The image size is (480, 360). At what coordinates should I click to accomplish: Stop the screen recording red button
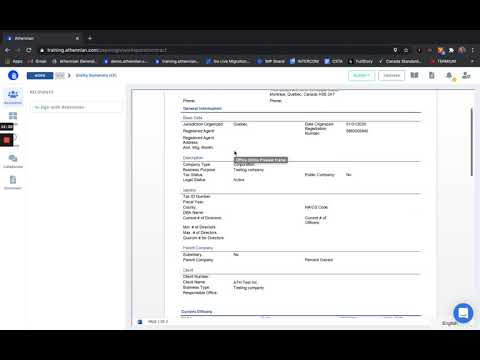[6, 140]
